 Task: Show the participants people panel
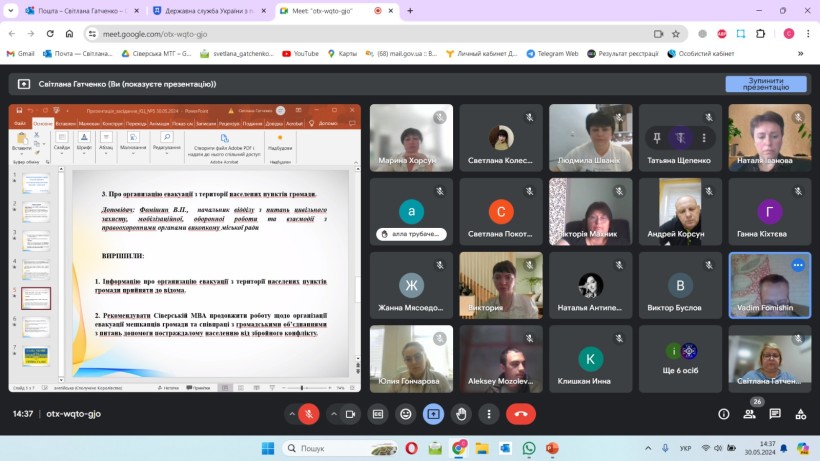749,414
